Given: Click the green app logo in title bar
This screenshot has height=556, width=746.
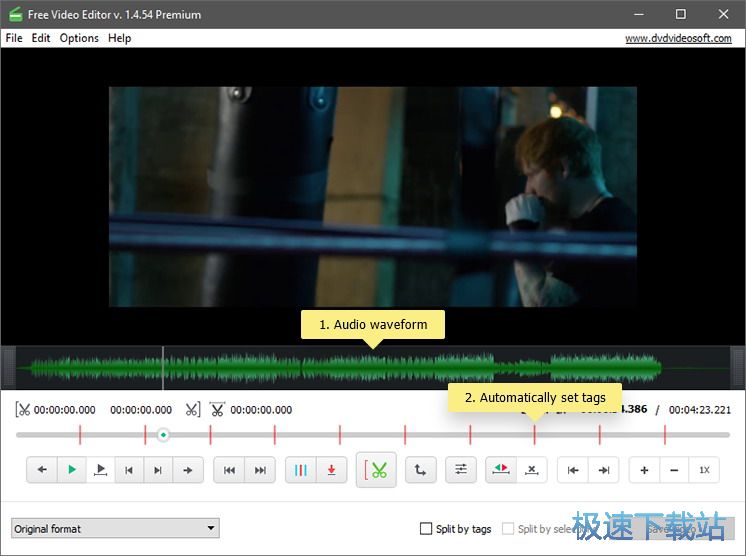Looking at the screenshot, I should [15, 14].
